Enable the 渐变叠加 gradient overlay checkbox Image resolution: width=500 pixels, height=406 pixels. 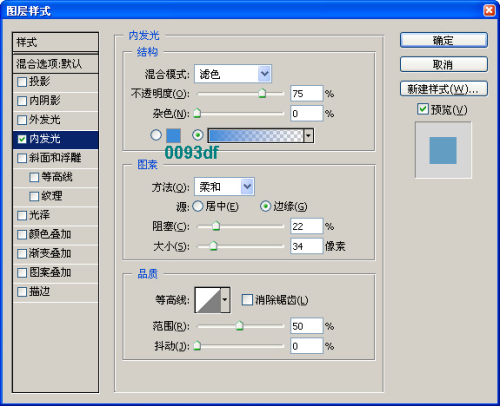pyautogui.click(x=22, y=254)
